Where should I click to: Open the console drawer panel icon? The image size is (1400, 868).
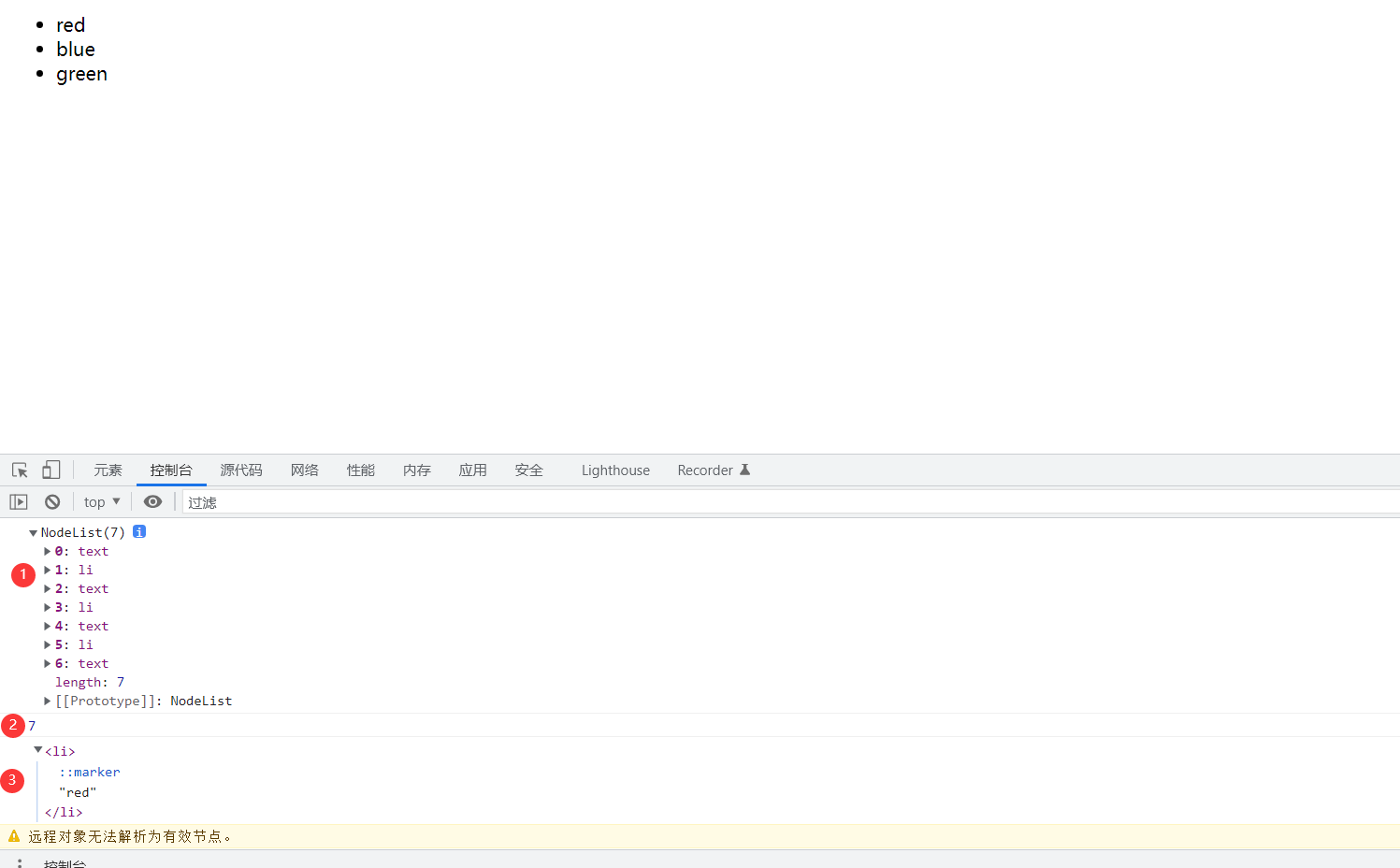(18, 501)
